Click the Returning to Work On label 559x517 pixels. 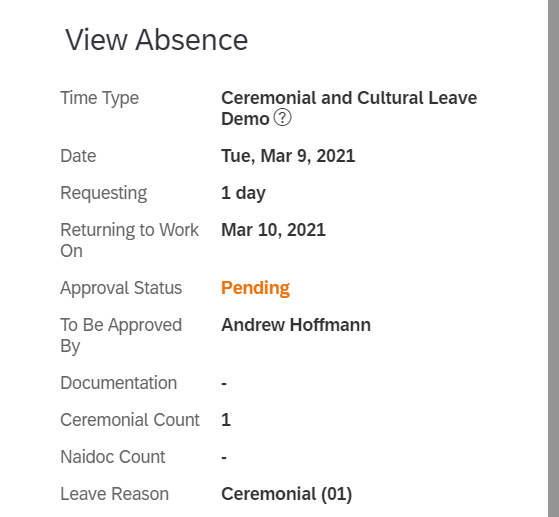click(129, 240)
